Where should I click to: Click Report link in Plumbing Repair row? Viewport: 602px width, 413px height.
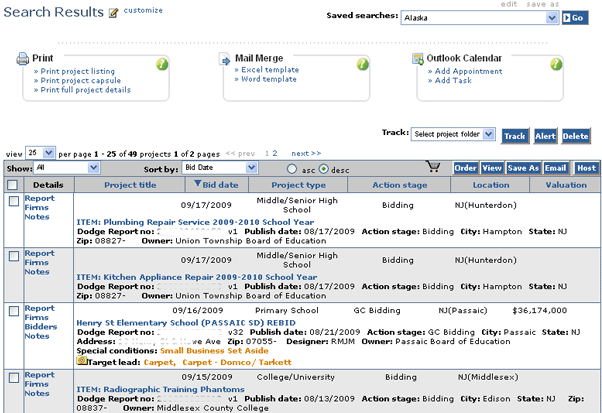[40, 198]
